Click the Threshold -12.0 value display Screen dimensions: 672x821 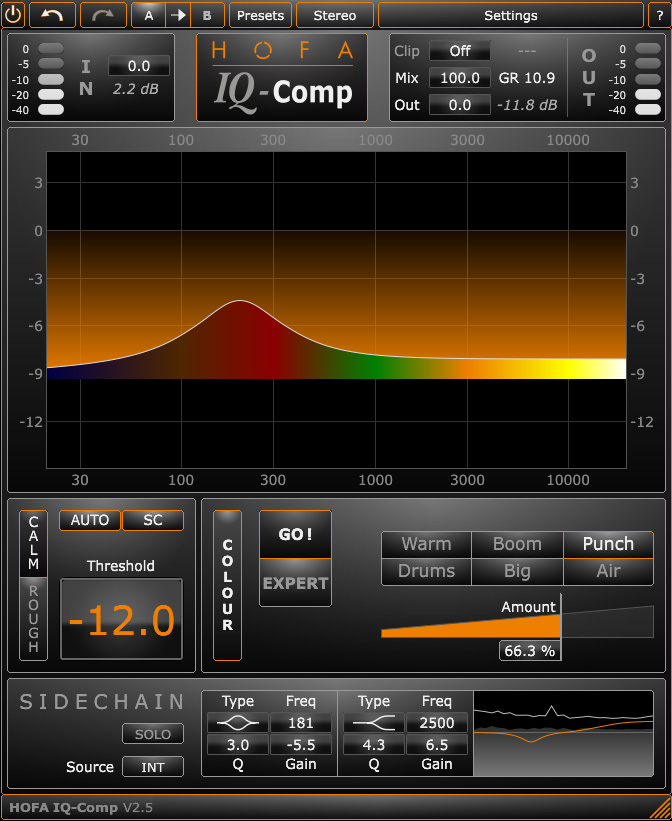click(122, 619)
